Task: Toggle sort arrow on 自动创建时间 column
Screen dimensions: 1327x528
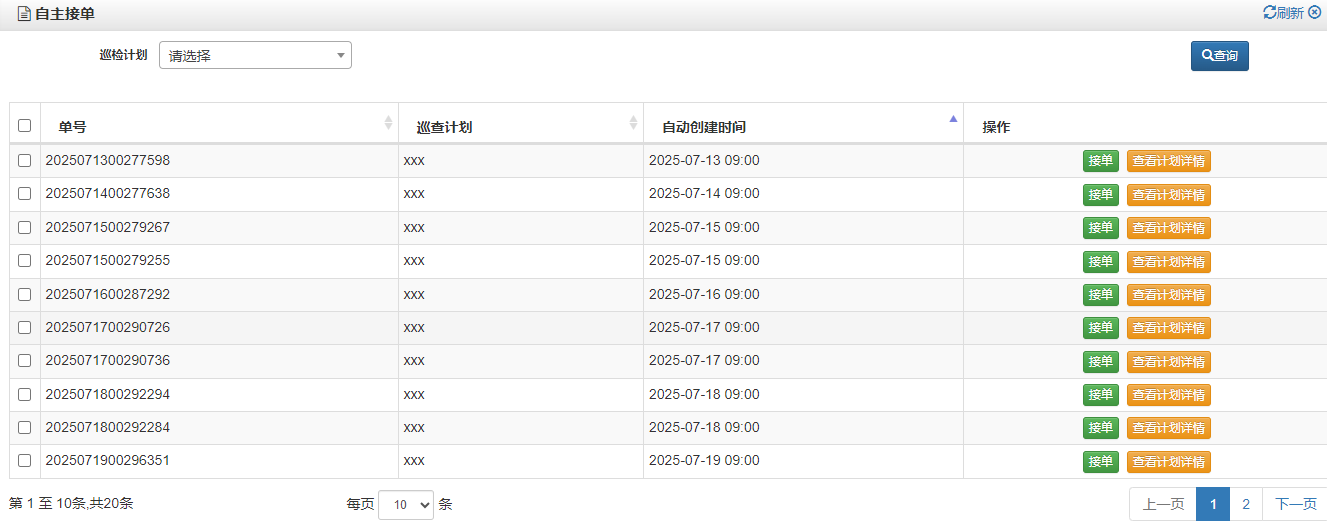Action: [x=953, y=119]
